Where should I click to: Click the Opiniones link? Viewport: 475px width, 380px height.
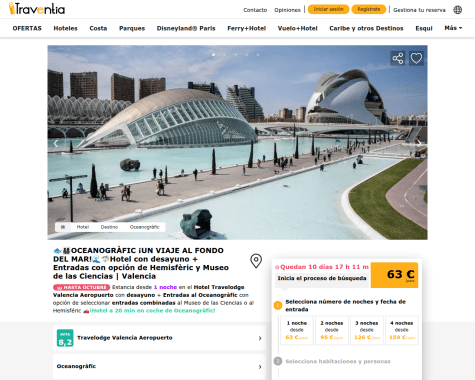coord(287,10)
